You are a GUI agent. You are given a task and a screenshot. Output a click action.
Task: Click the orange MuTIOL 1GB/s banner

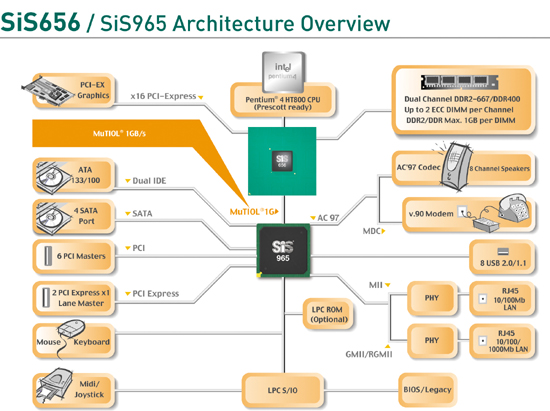click(x=120, y=134)
